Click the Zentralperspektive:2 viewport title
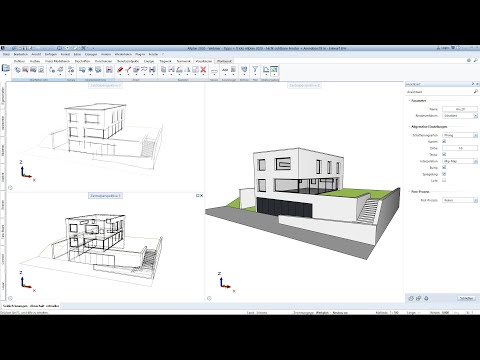The width and height of the screenshot is (480, 360). (x=305, y=85)
